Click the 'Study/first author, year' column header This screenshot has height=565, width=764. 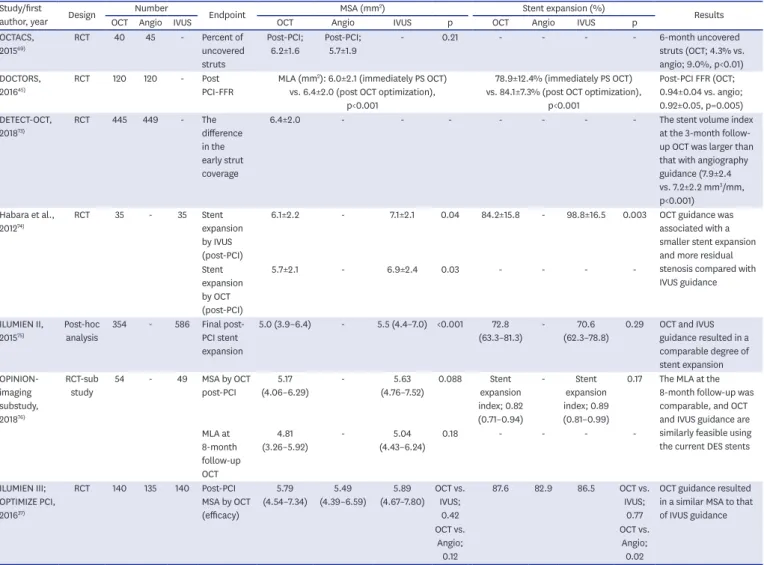point(24,15)
